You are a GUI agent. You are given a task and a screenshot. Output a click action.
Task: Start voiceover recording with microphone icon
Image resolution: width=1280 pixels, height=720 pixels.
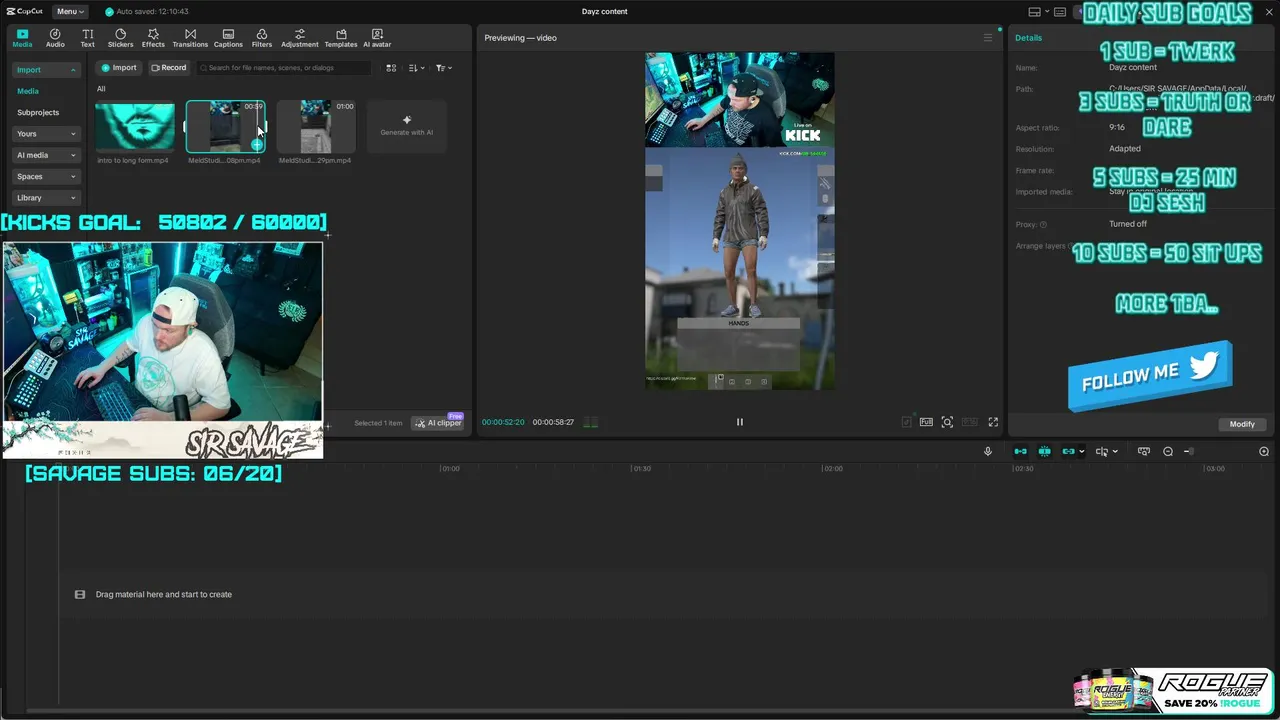988,452
